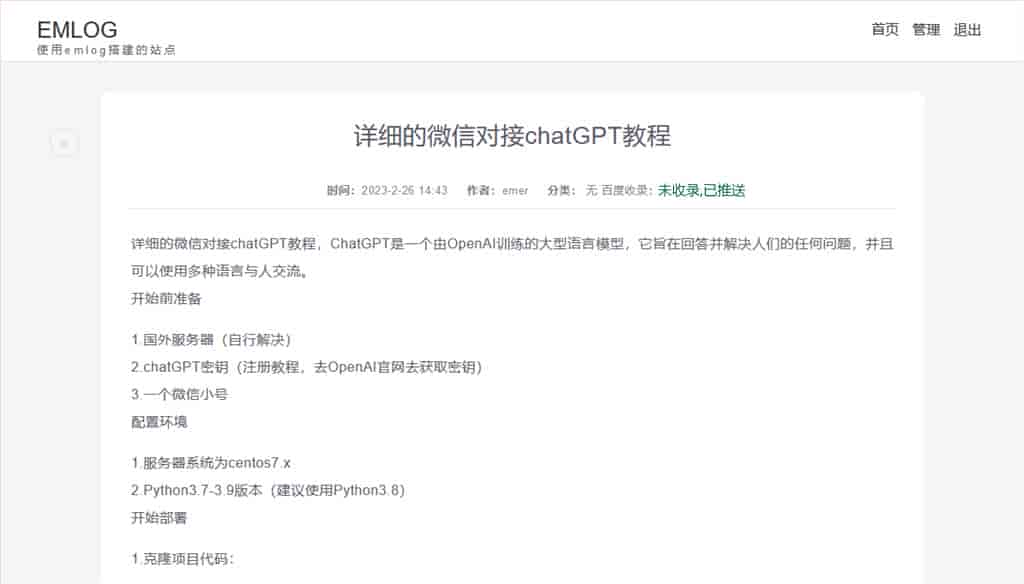
Task: Click the heading 开始部署
Action: tap(159, 518)
